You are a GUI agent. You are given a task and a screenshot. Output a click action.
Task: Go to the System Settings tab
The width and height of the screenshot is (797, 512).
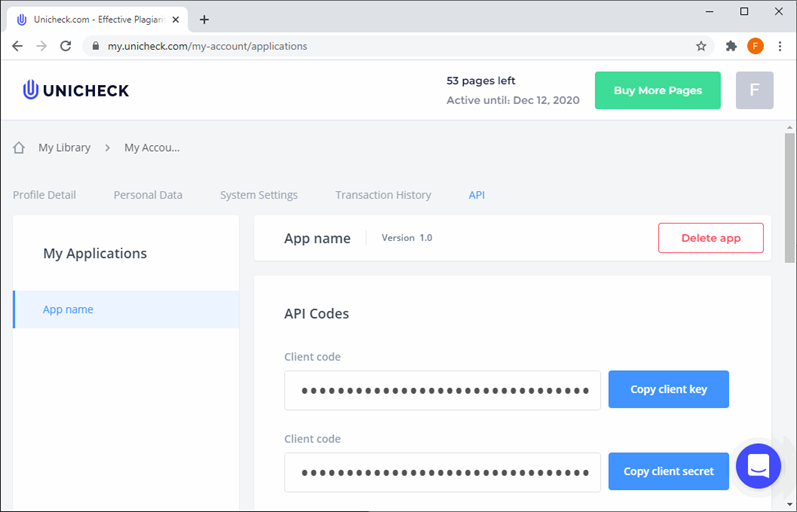[258, 195]
